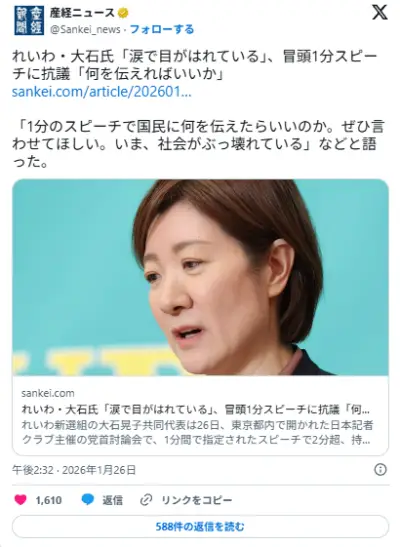Viewport: 400px width, 547px height.
Task: Select リンクをコピー to copy the link
Action: point(196,500)
